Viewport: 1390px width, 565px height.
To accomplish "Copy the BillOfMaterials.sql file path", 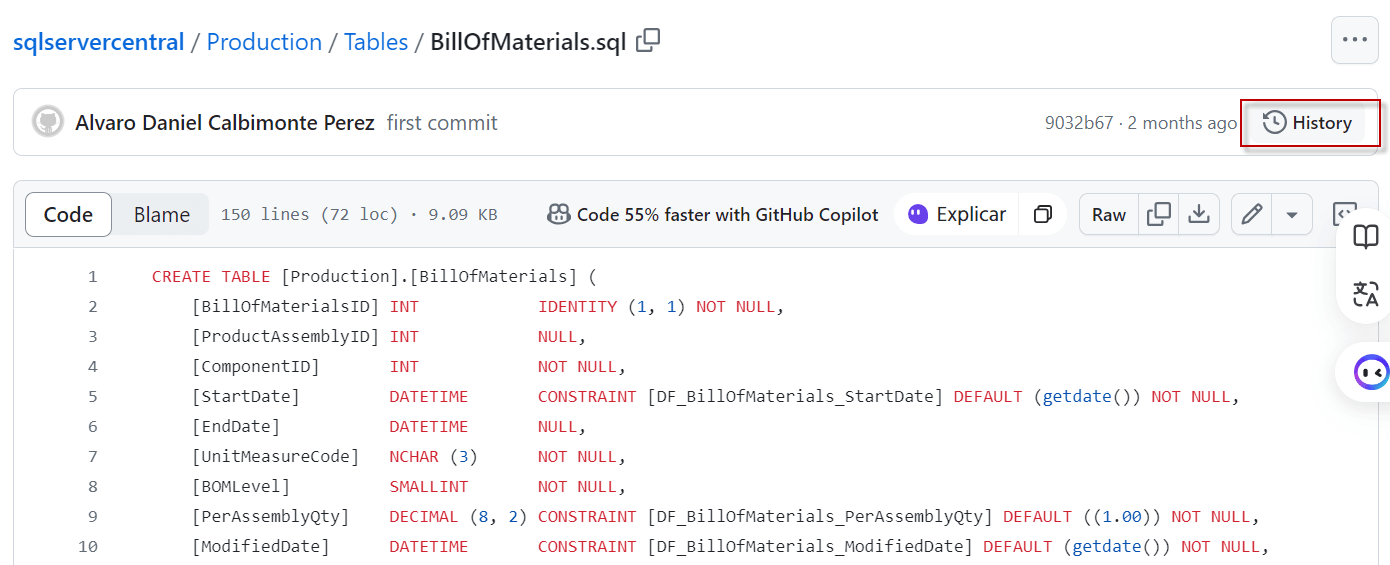I will (648, 41).
